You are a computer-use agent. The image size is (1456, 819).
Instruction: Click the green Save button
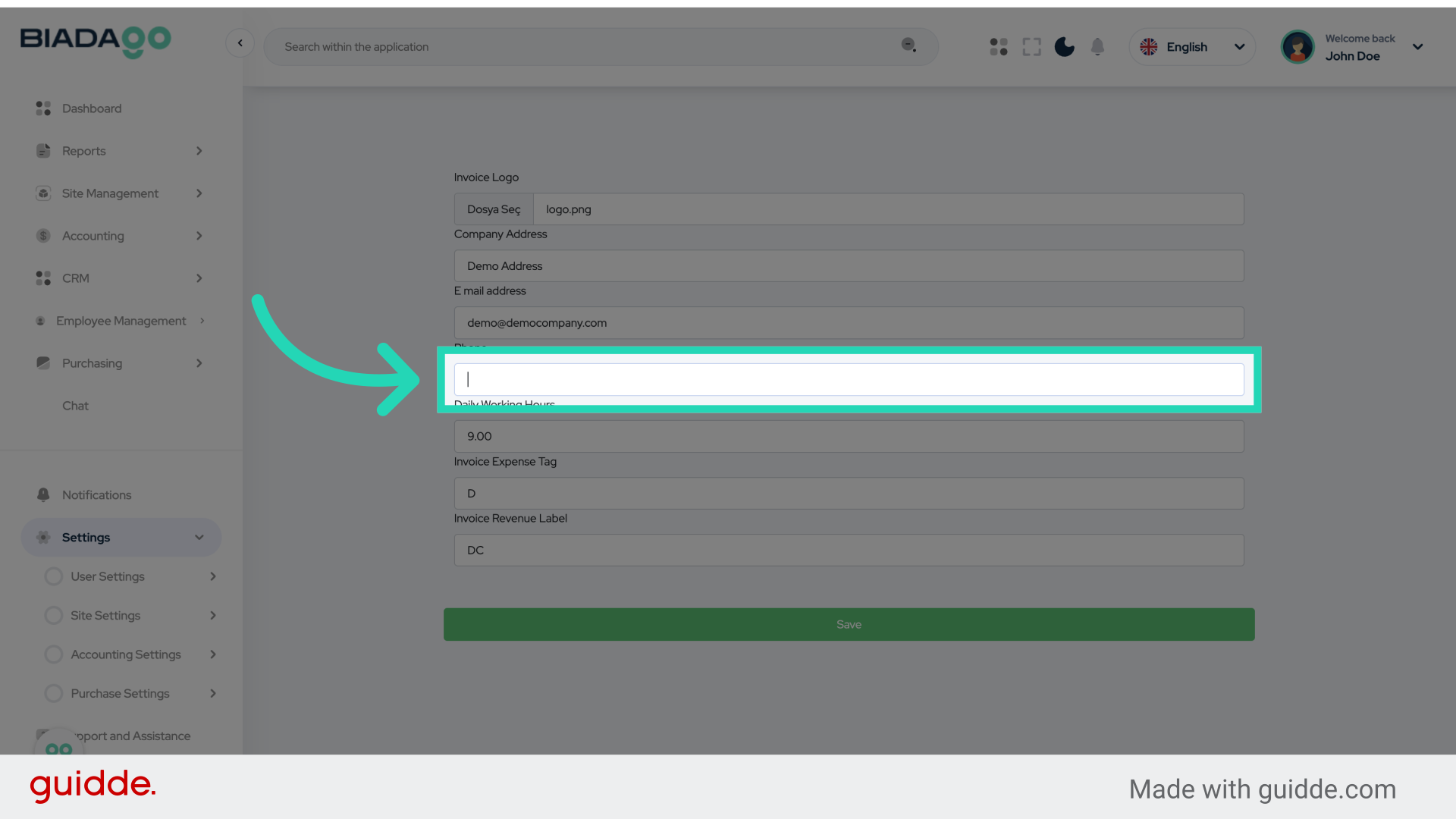[x=849, y=624]
